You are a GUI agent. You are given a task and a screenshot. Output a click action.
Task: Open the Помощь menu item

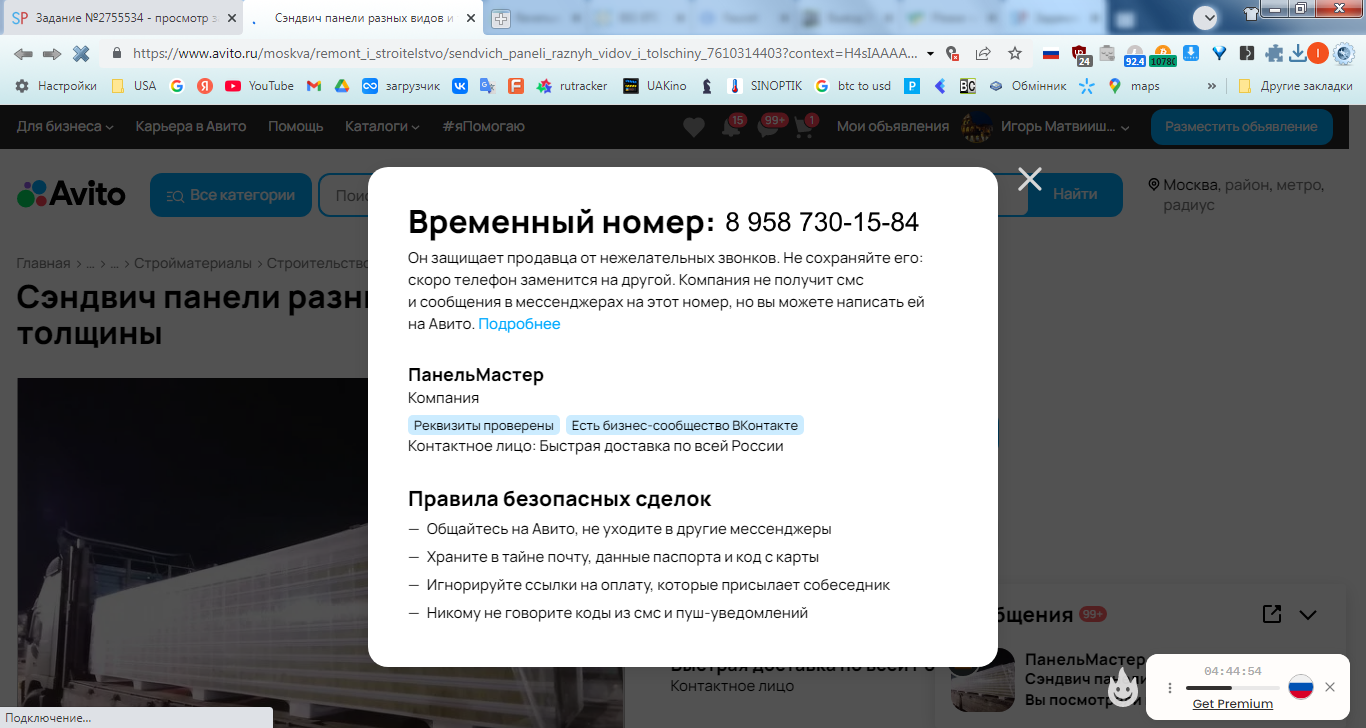[296, 127]
